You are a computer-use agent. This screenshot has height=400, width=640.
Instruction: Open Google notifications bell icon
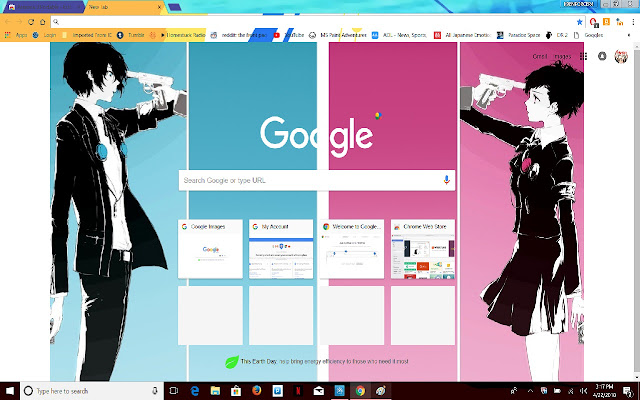click(602, 56)
